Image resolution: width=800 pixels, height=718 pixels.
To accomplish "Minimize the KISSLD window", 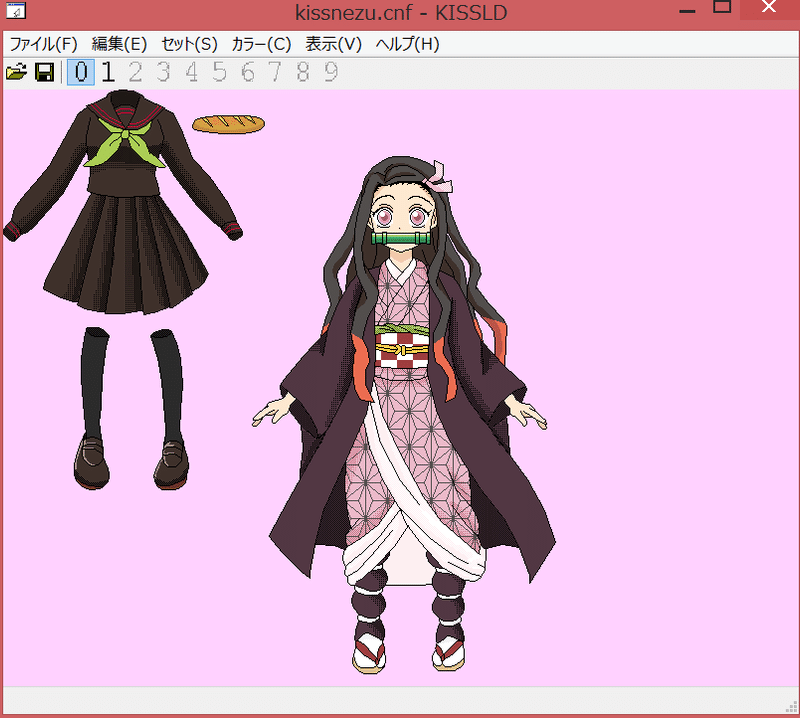I will coord(687,10).
